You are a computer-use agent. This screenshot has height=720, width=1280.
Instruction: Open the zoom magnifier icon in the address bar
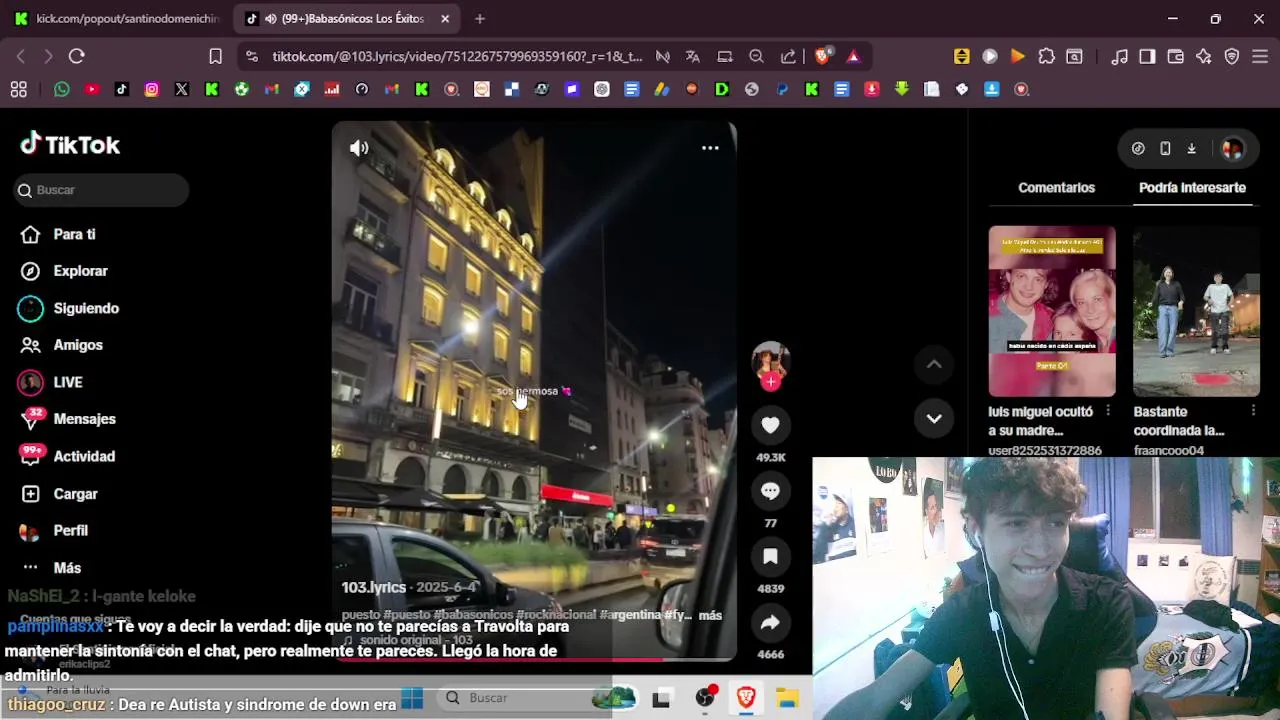click(x=757, y=57)
